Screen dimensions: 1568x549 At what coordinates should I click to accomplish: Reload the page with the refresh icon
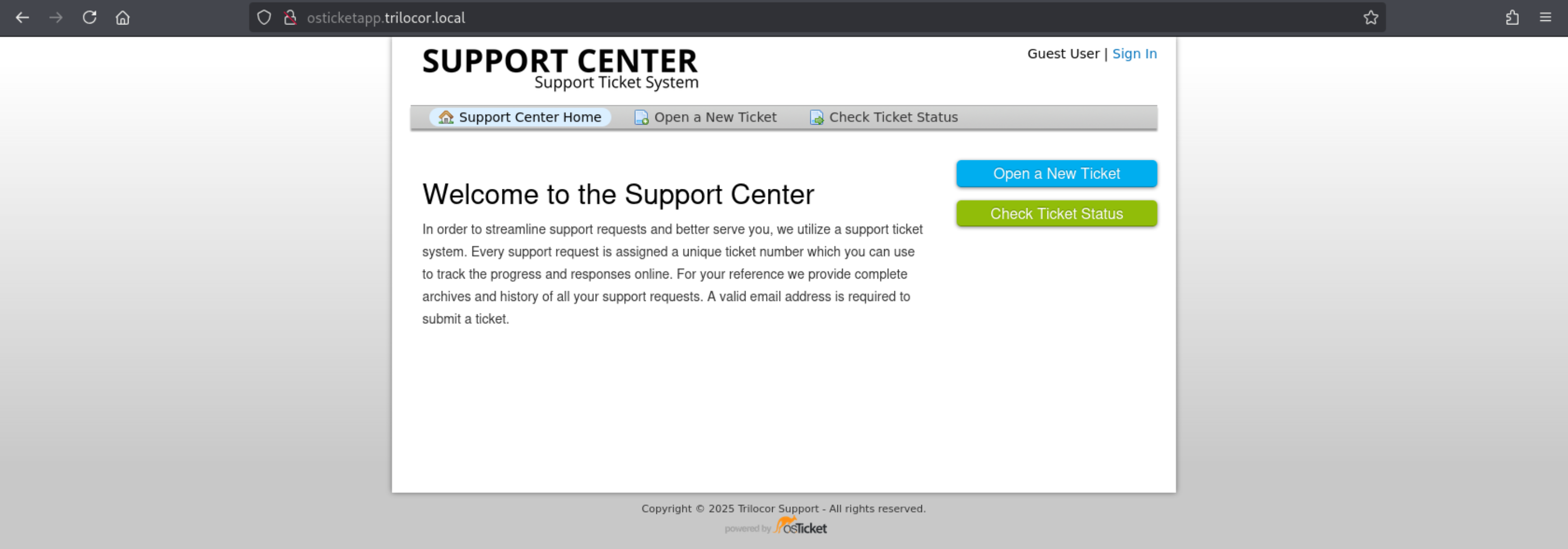click(90, 17)
